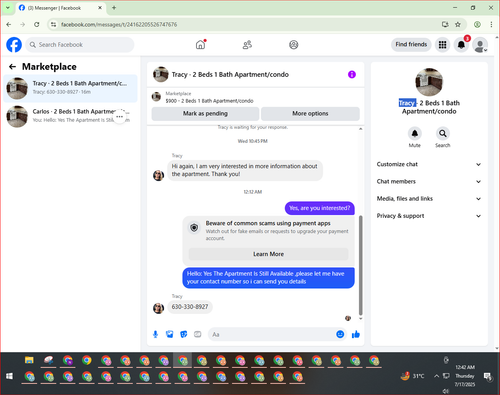500x395 pixels.
Task: Attach a file image icon
Action: pyautogui.click(x=170, y=334)
